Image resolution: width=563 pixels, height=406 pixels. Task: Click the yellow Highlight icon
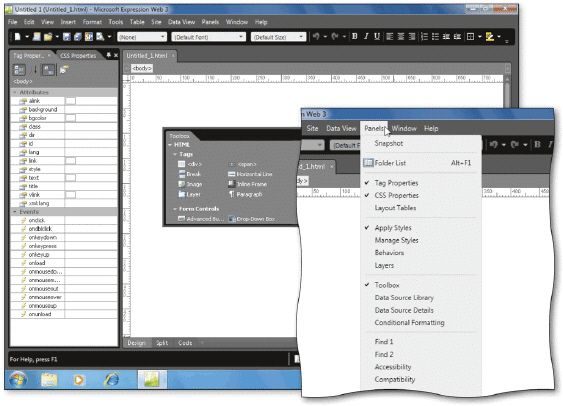(490, 36)
